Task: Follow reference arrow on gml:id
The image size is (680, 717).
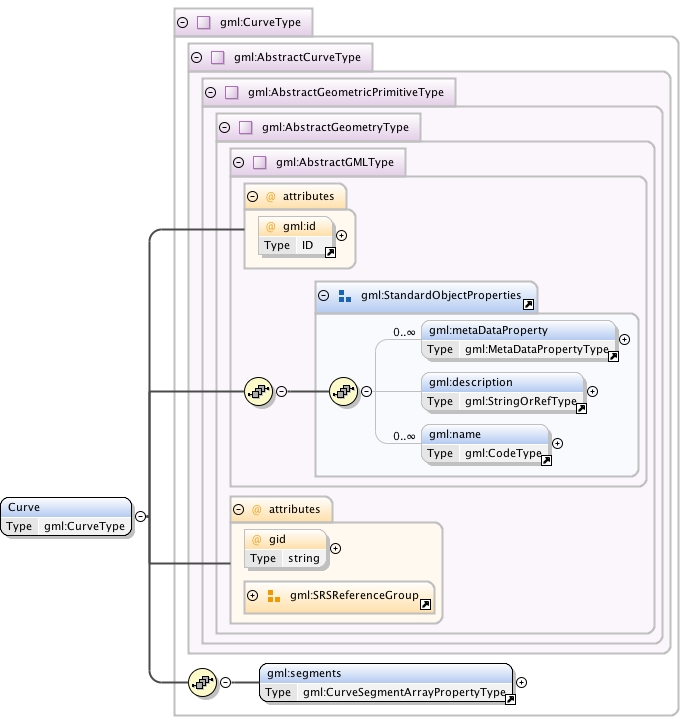Action: 330,252
